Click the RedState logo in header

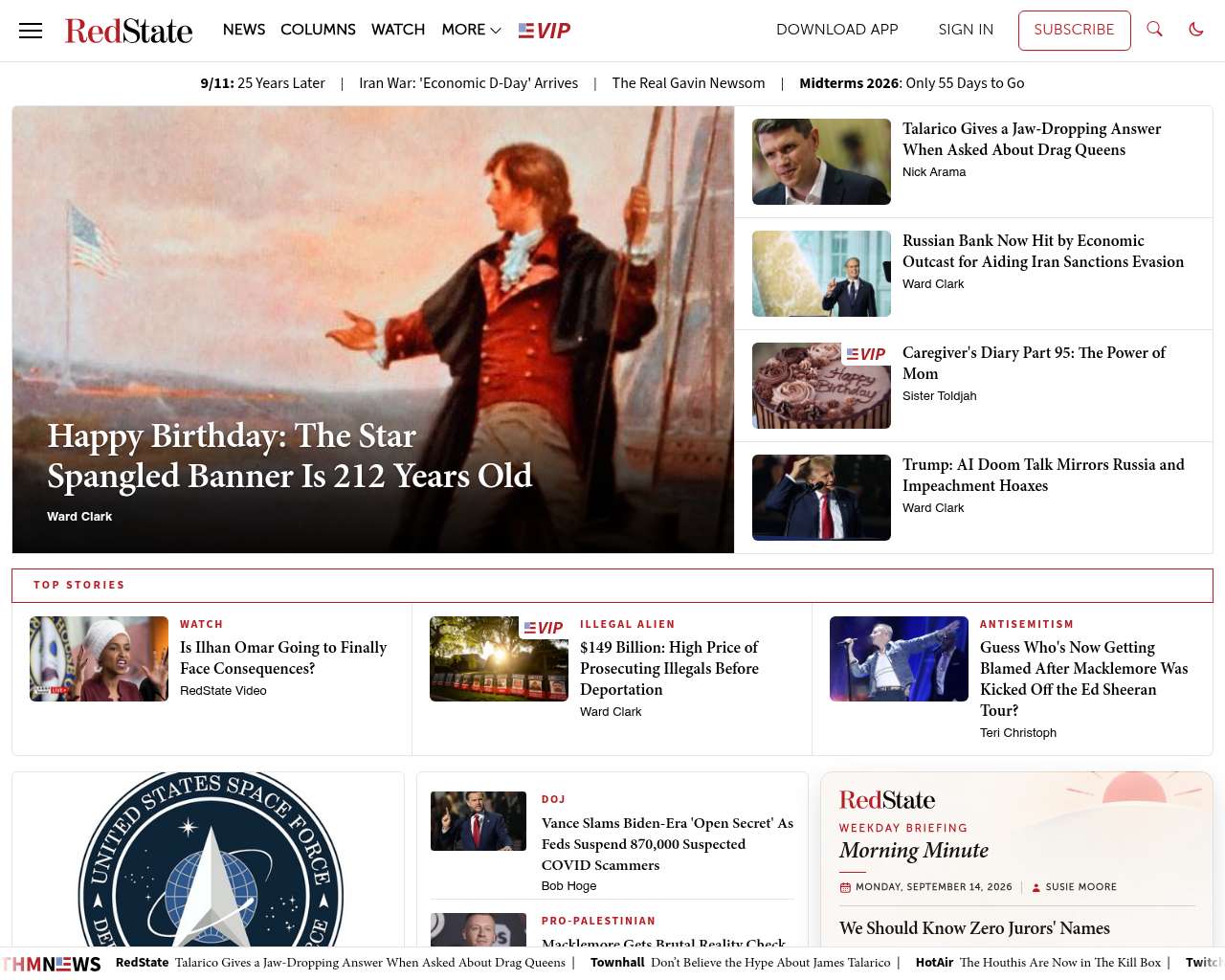coord(128,31)
